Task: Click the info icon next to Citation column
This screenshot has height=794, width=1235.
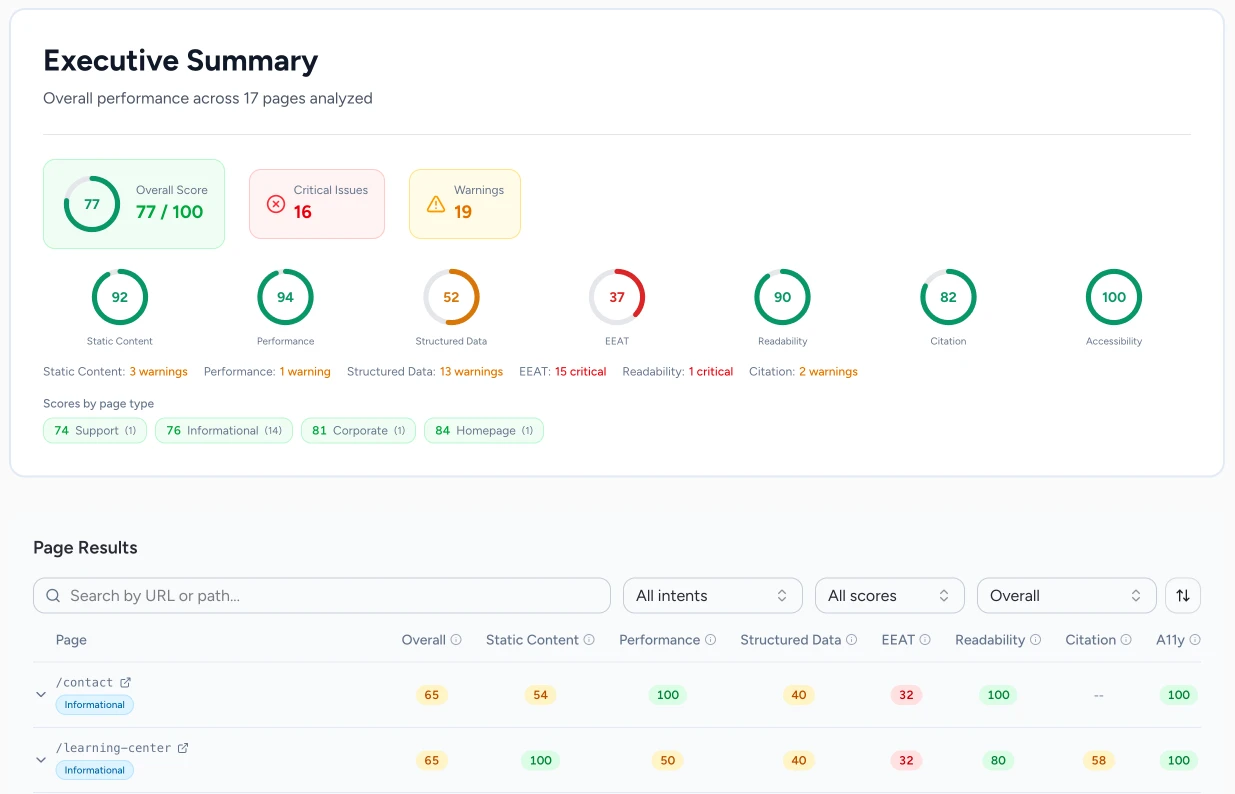Action: pos(1127,639)
